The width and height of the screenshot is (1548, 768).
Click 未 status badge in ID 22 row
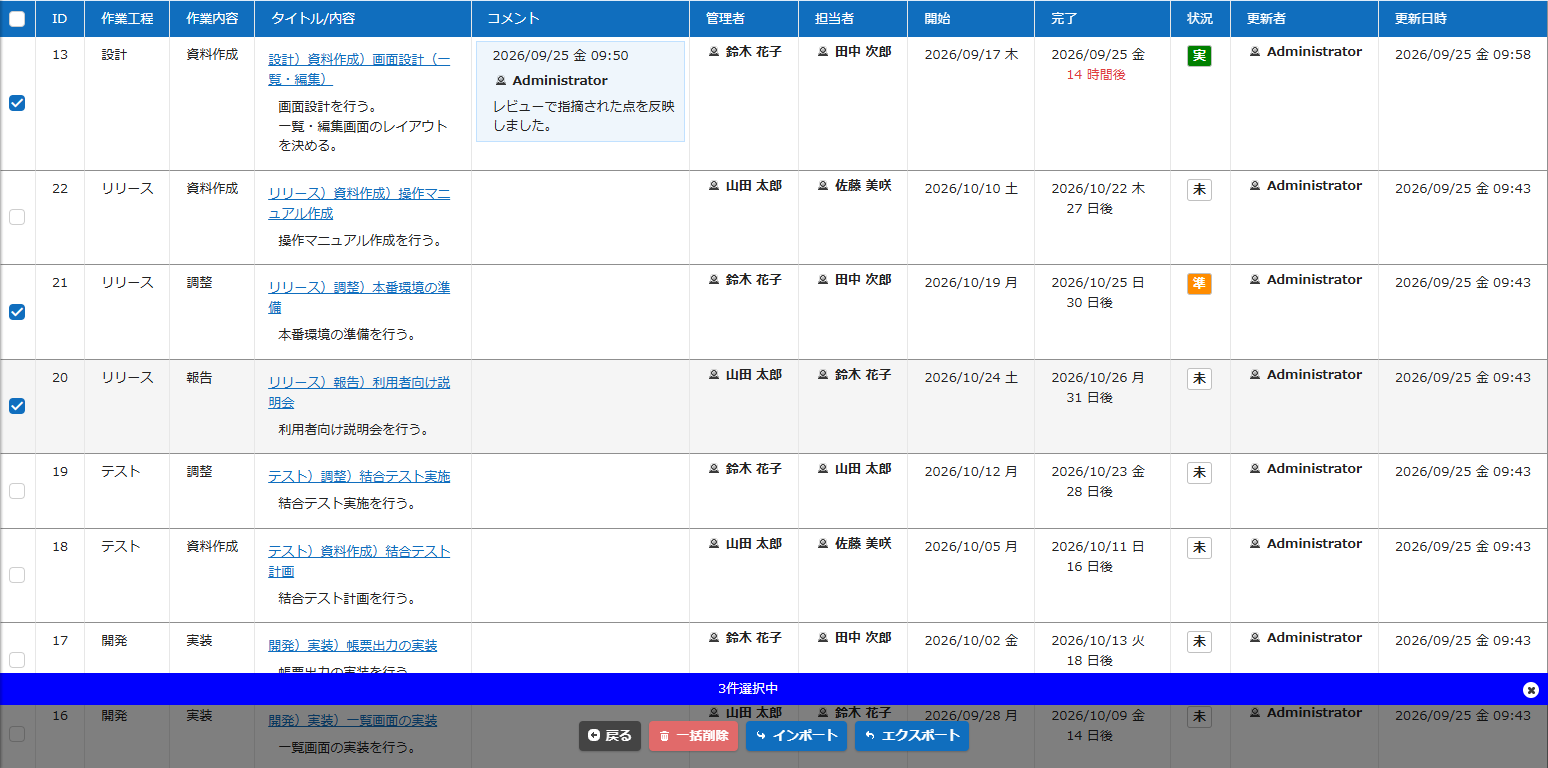pyautogui.click(x=1199, y=190)
